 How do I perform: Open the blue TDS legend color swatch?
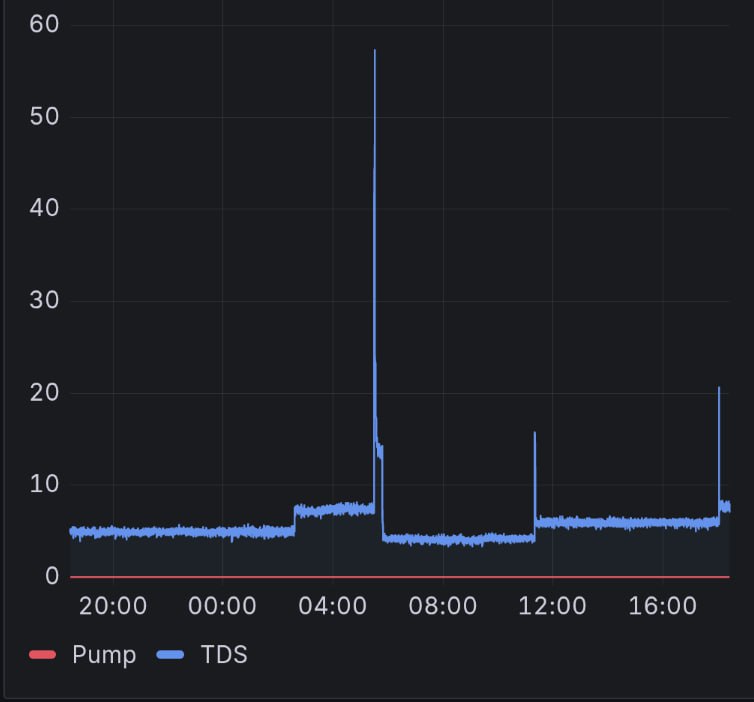172,656
